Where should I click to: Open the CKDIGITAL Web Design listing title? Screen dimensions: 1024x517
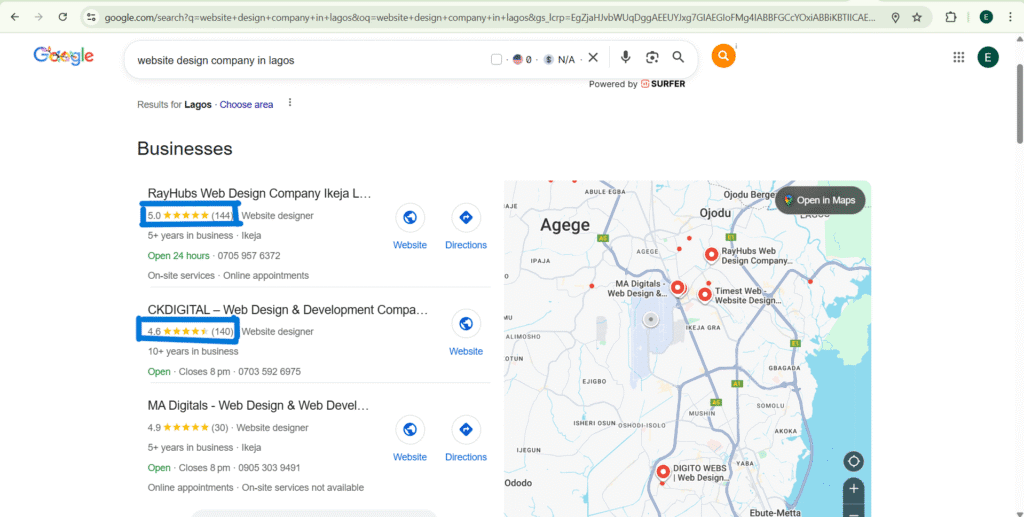pos(288,309)
